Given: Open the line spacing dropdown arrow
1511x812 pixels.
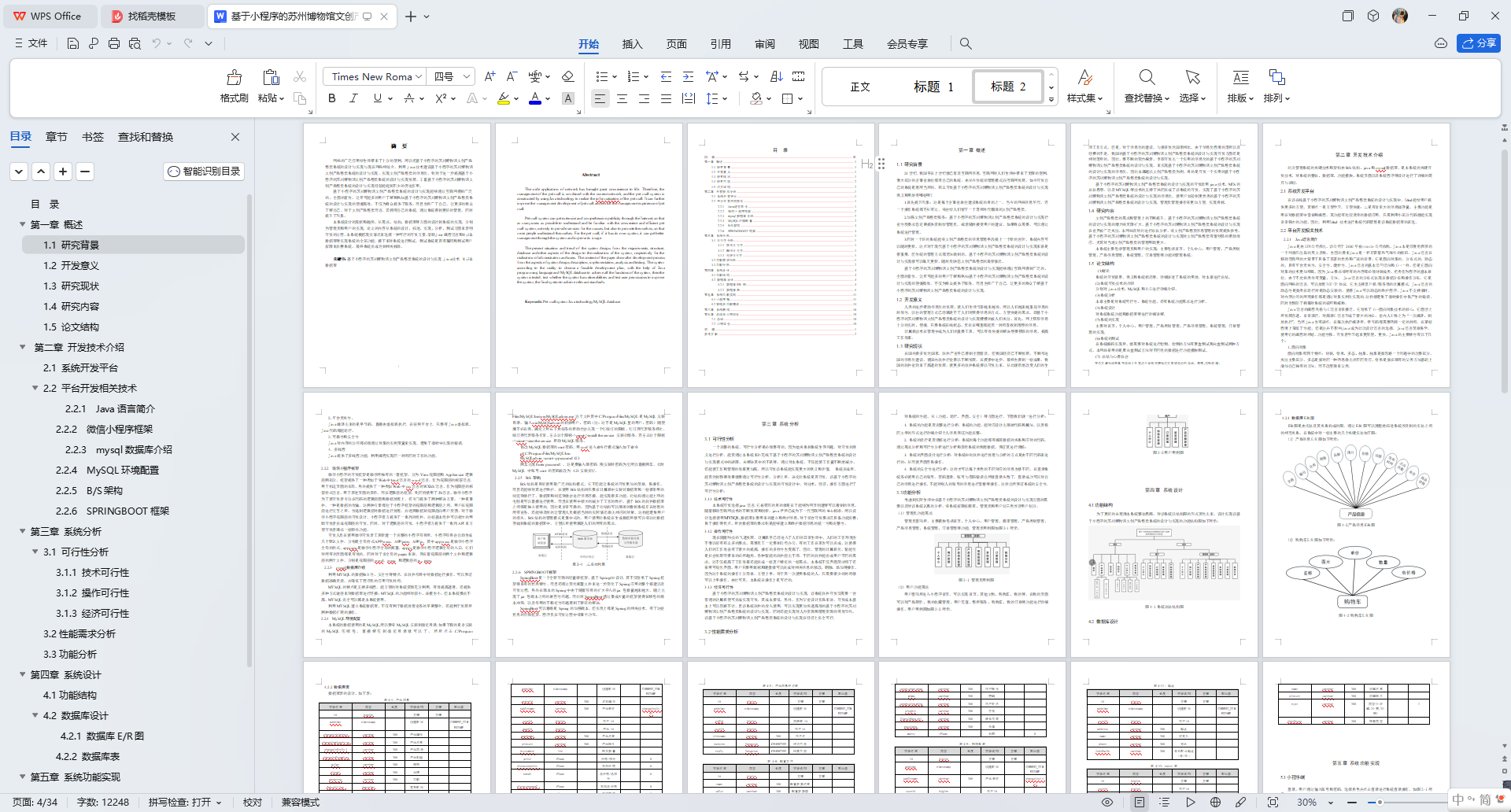Looking at the screenshot, I should 724,98.
